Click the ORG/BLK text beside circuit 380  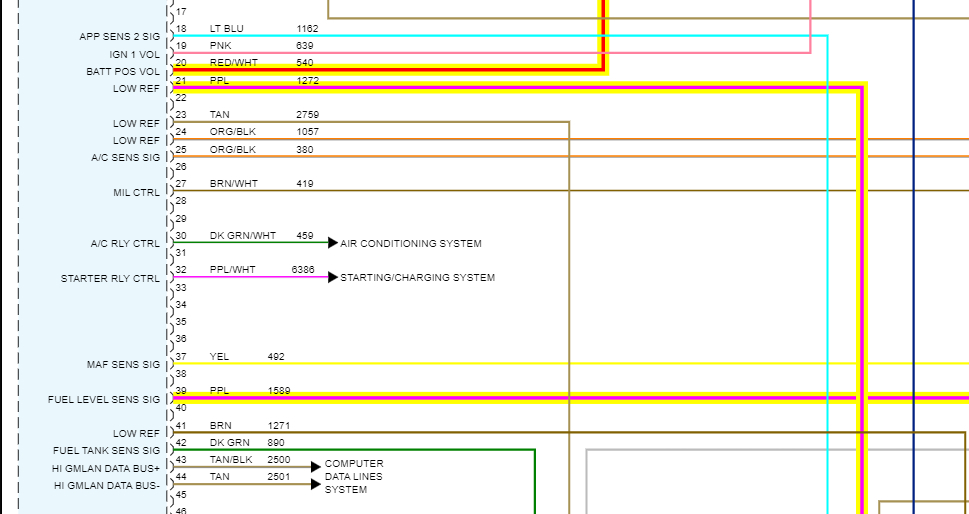tap(232, 150)
